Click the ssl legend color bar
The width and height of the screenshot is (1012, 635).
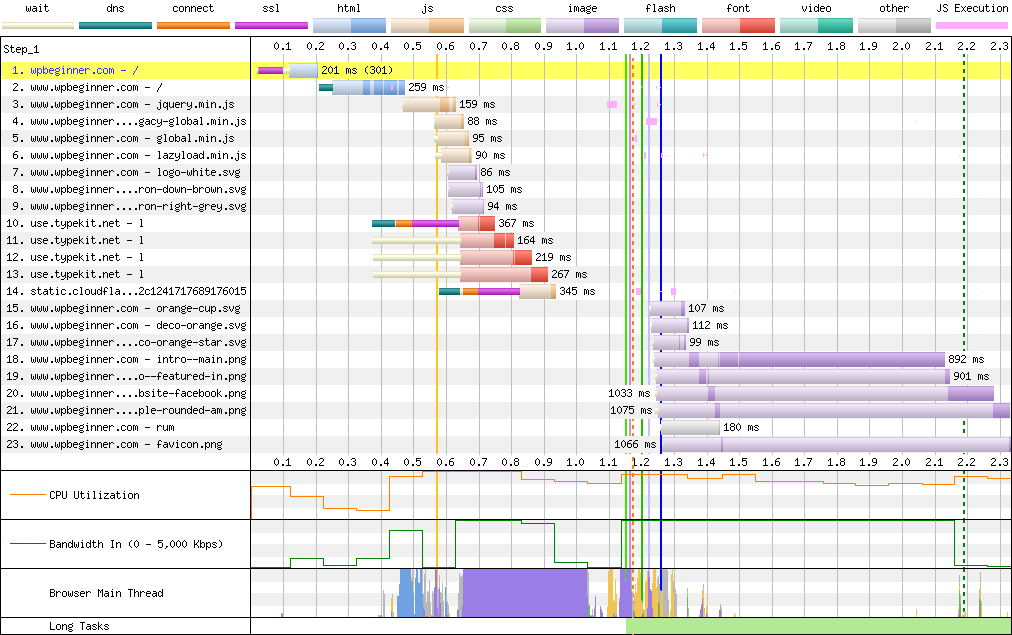point(272,24)
